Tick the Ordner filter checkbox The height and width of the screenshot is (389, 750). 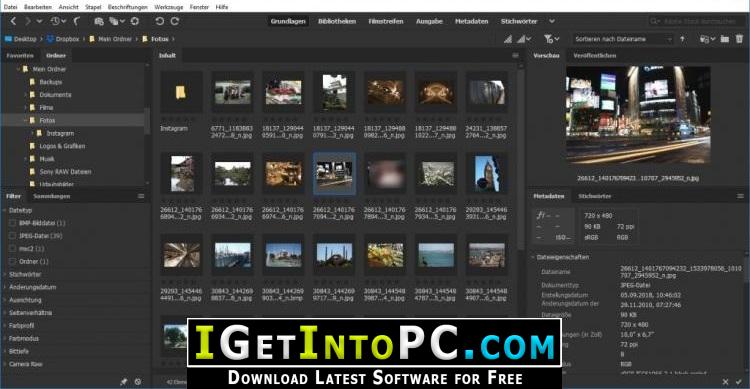point(13,261)
